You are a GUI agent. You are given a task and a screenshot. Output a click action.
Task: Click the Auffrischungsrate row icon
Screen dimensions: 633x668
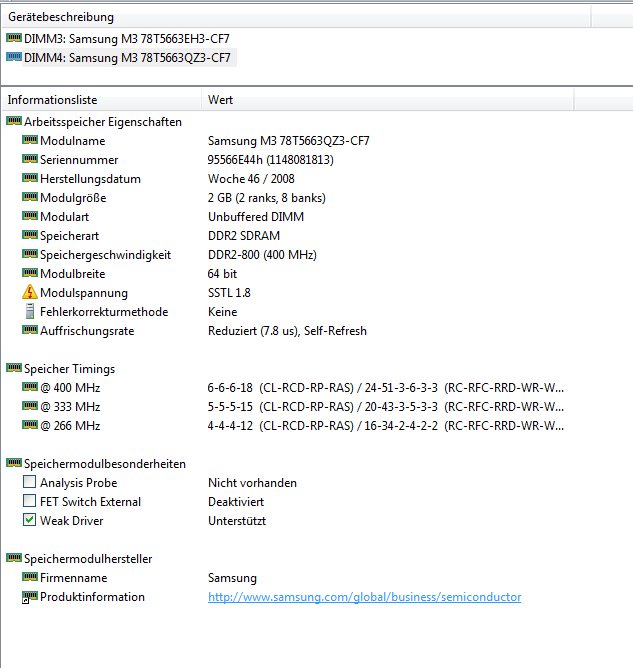[30, 330]
